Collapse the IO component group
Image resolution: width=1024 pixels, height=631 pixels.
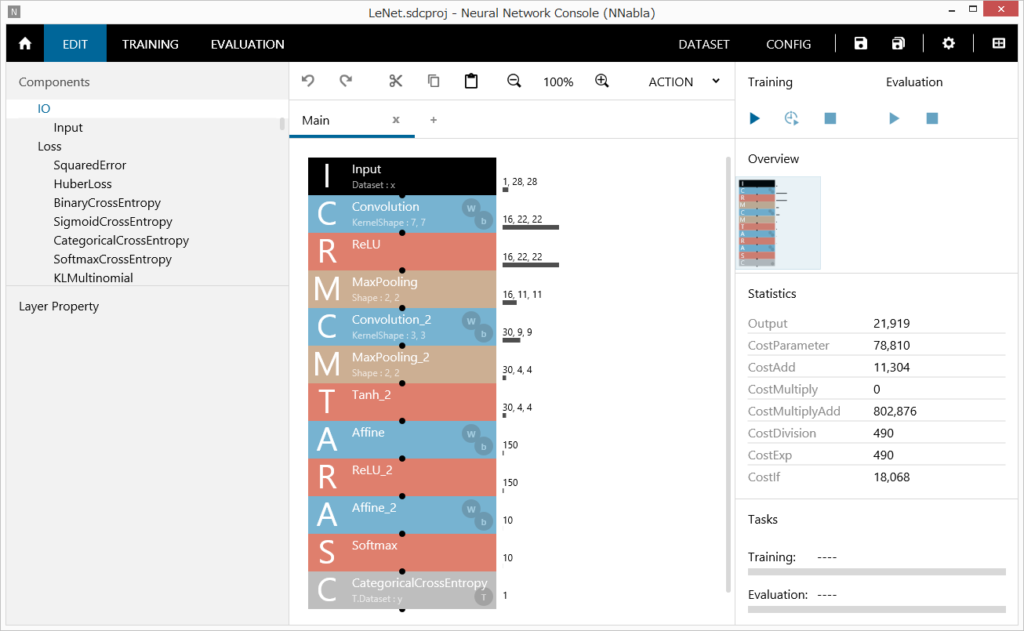click(x=44, y=108)
